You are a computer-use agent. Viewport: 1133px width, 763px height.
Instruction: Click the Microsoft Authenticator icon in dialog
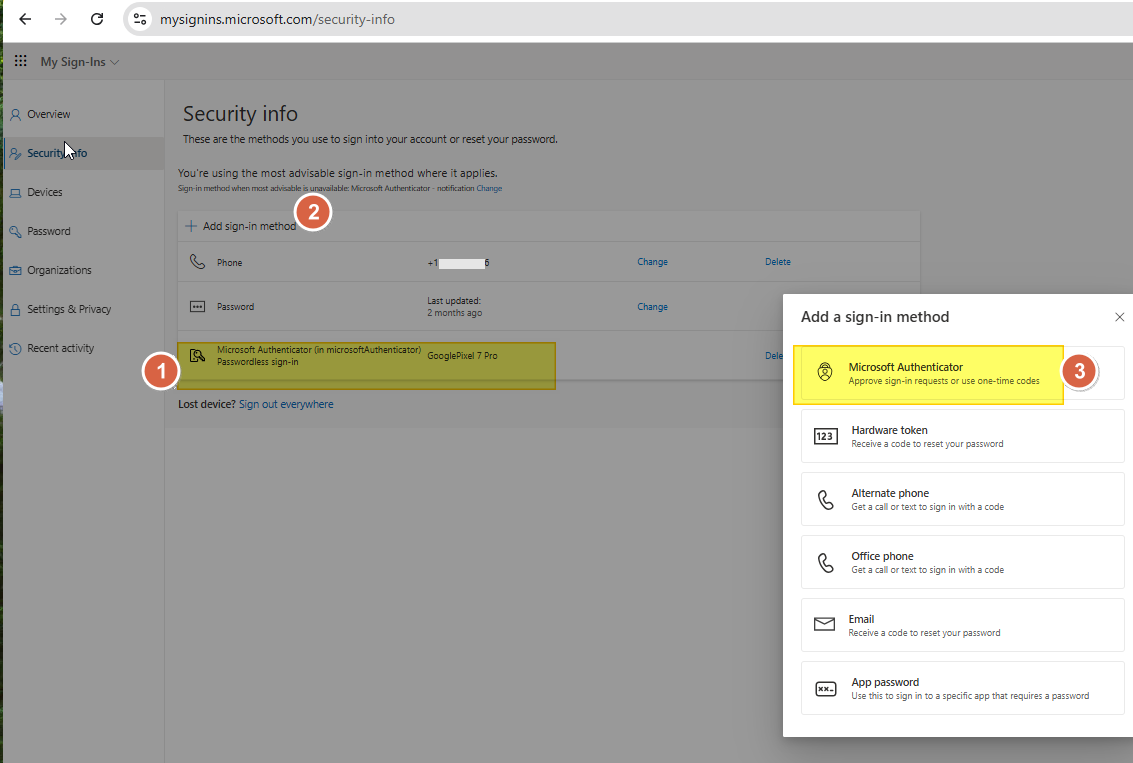(x=824, y=372)
